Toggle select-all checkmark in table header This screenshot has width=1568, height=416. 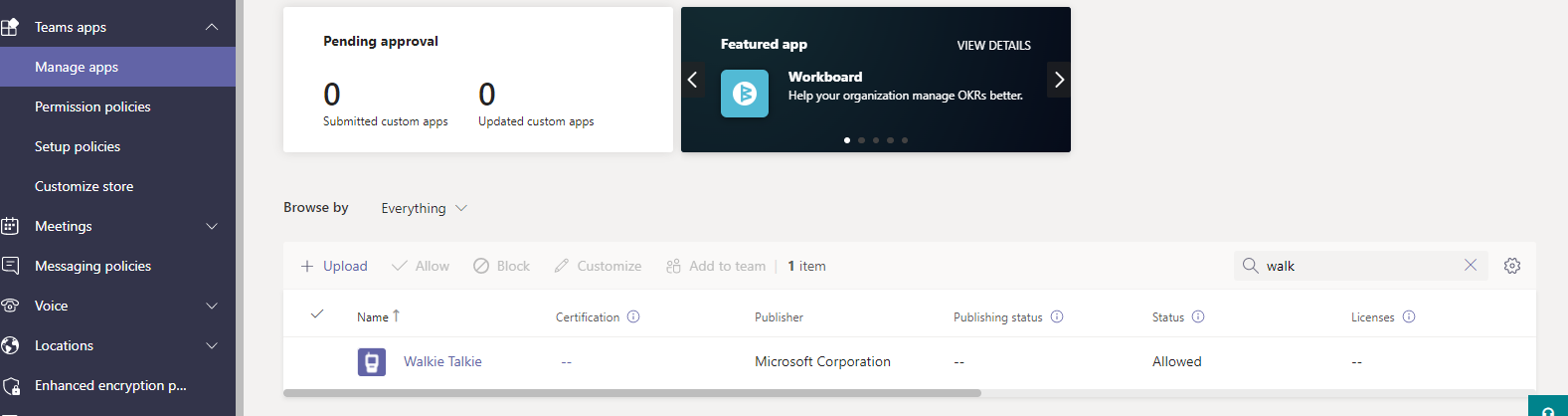317,313
